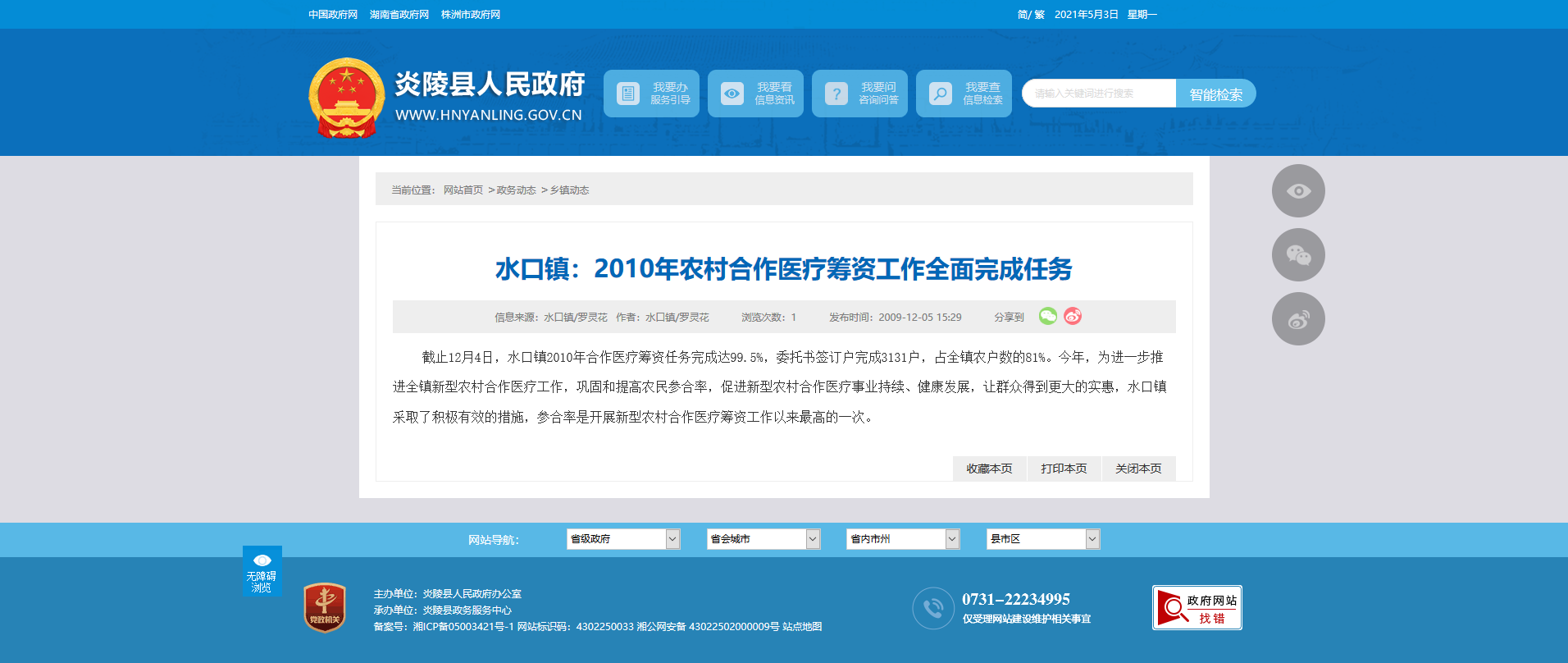1568x663 pixels.
Task: Click the 政府网站找错 report-error badge
Action: coord(1197,608)
